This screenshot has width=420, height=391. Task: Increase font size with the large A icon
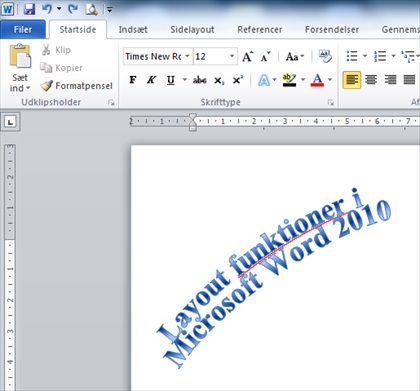pyautogui.click(x=248, y=56)
